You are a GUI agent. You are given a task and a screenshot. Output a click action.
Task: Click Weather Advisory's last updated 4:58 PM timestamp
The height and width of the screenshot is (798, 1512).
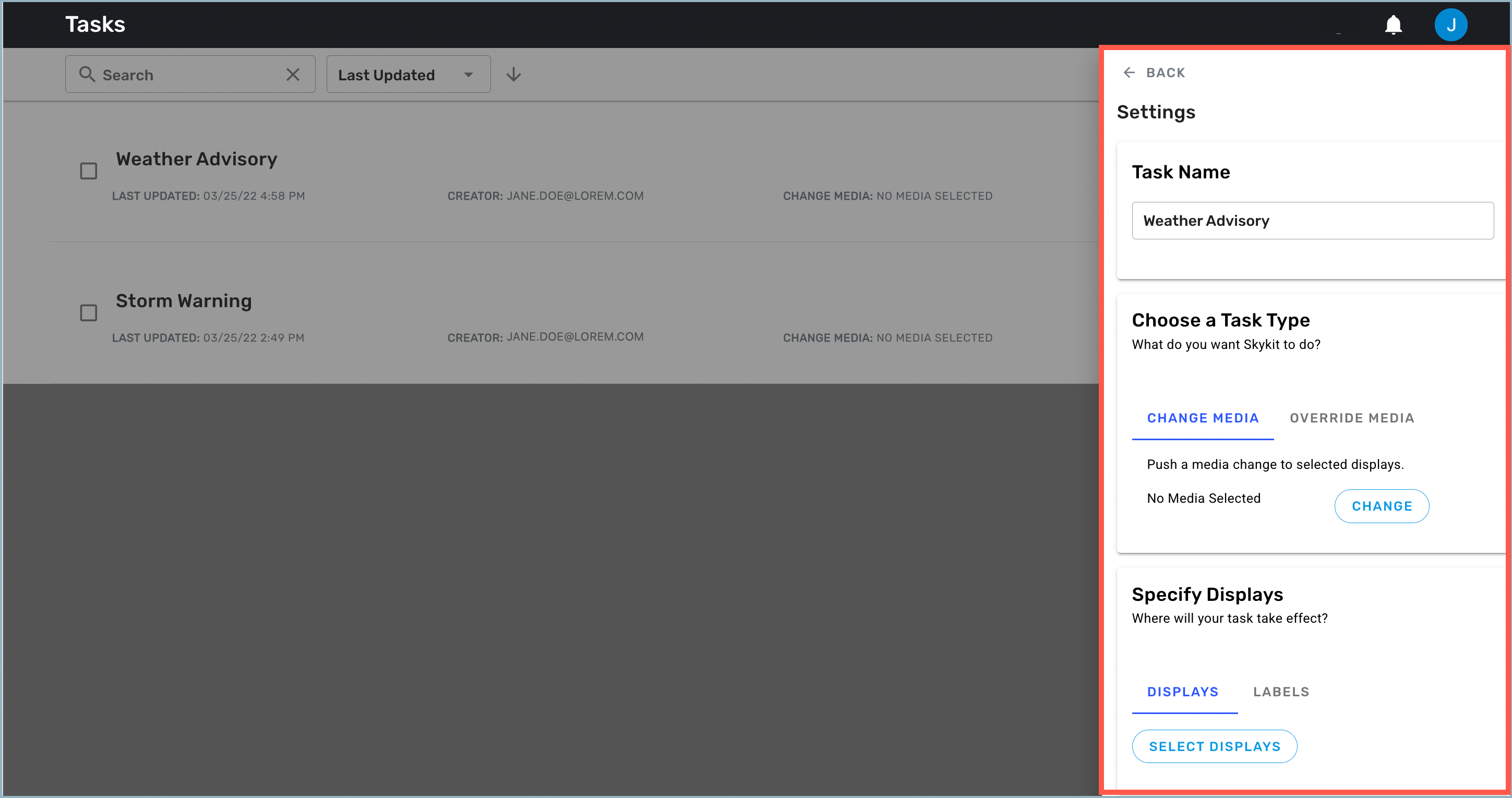(x=254, y=196)
